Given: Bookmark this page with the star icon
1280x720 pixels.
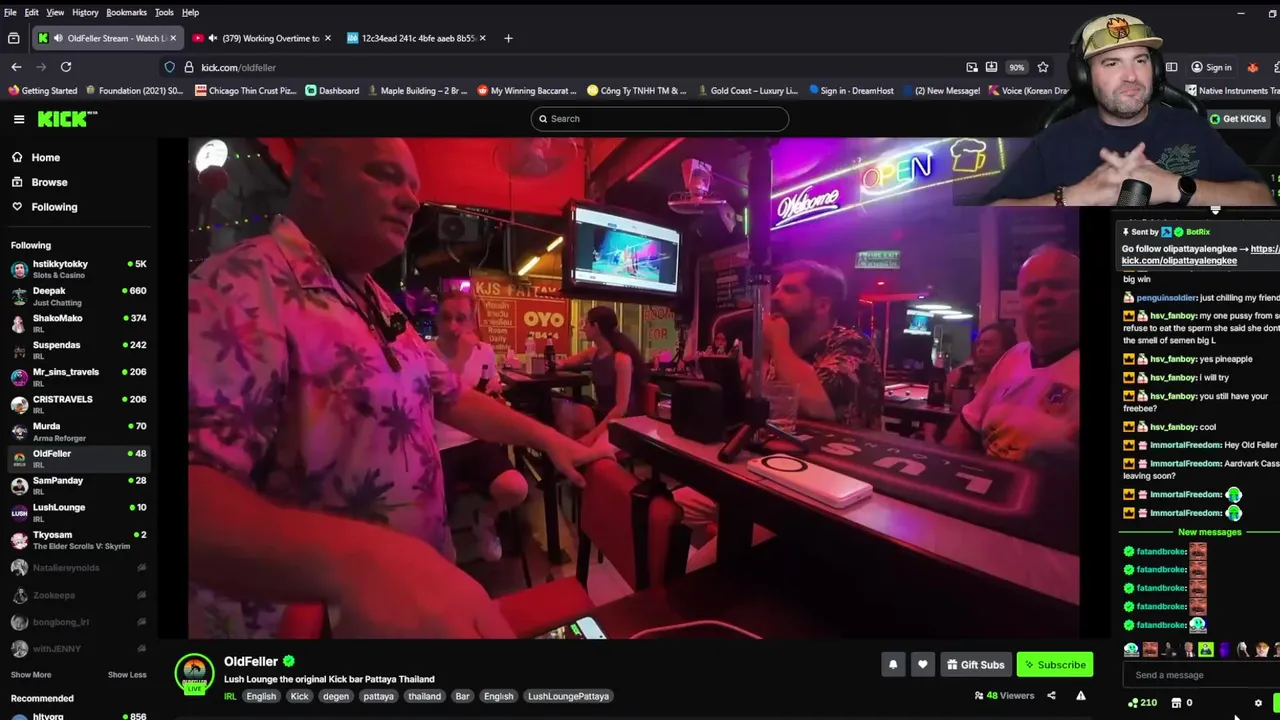Looking at the screenshot, I should [1043, 67].
